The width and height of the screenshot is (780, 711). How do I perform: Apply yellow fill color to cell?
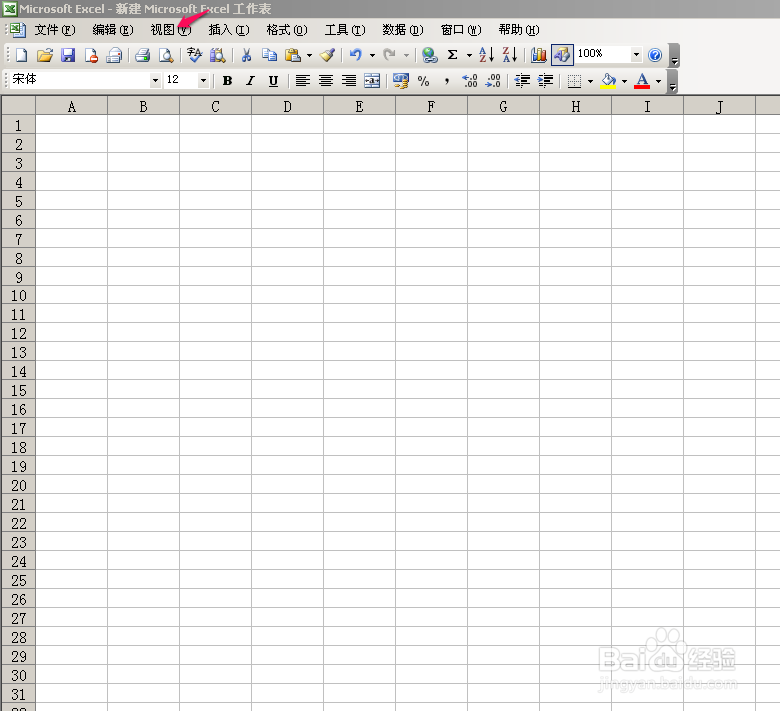pyautogui.click(x=608, y=81)
